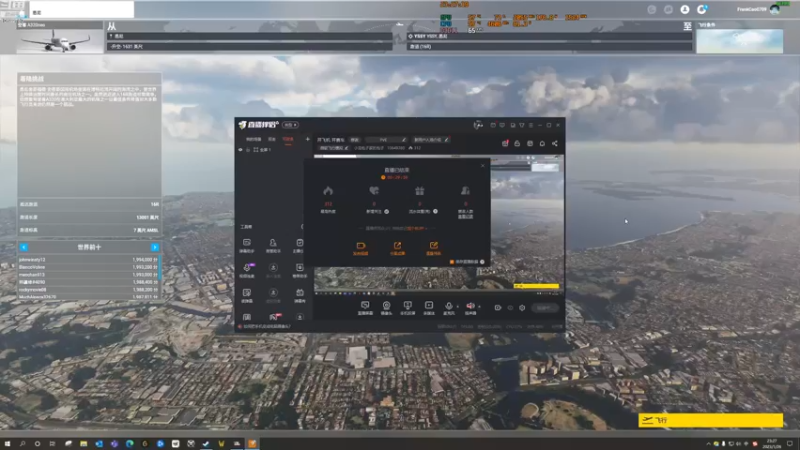
Task: Click the gift box icon with red dot
Action: pos(505,143)
